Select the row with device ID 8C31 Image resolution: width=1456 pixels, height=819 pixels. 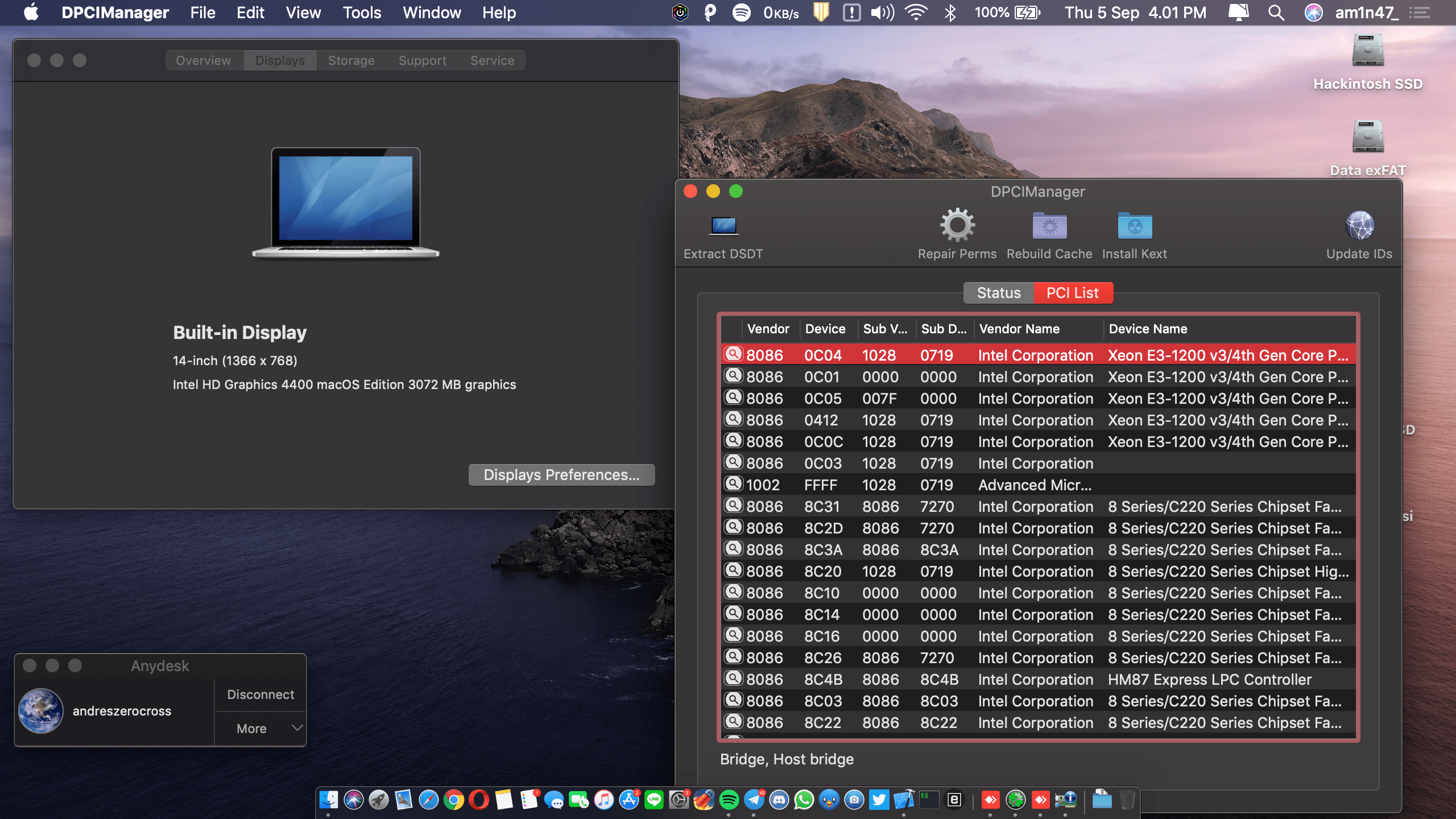pyautogui.click(x=1039, y=507)
